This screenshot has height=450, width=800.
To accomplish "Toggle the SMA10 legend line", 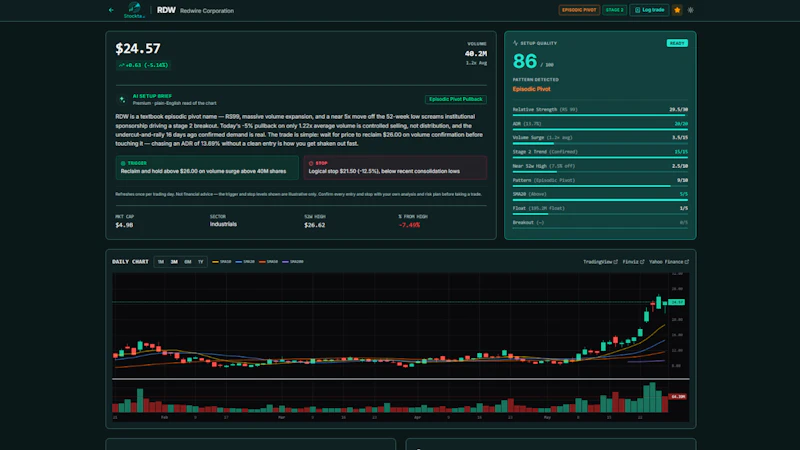I will pyautogui.click(x=222, y=262).
